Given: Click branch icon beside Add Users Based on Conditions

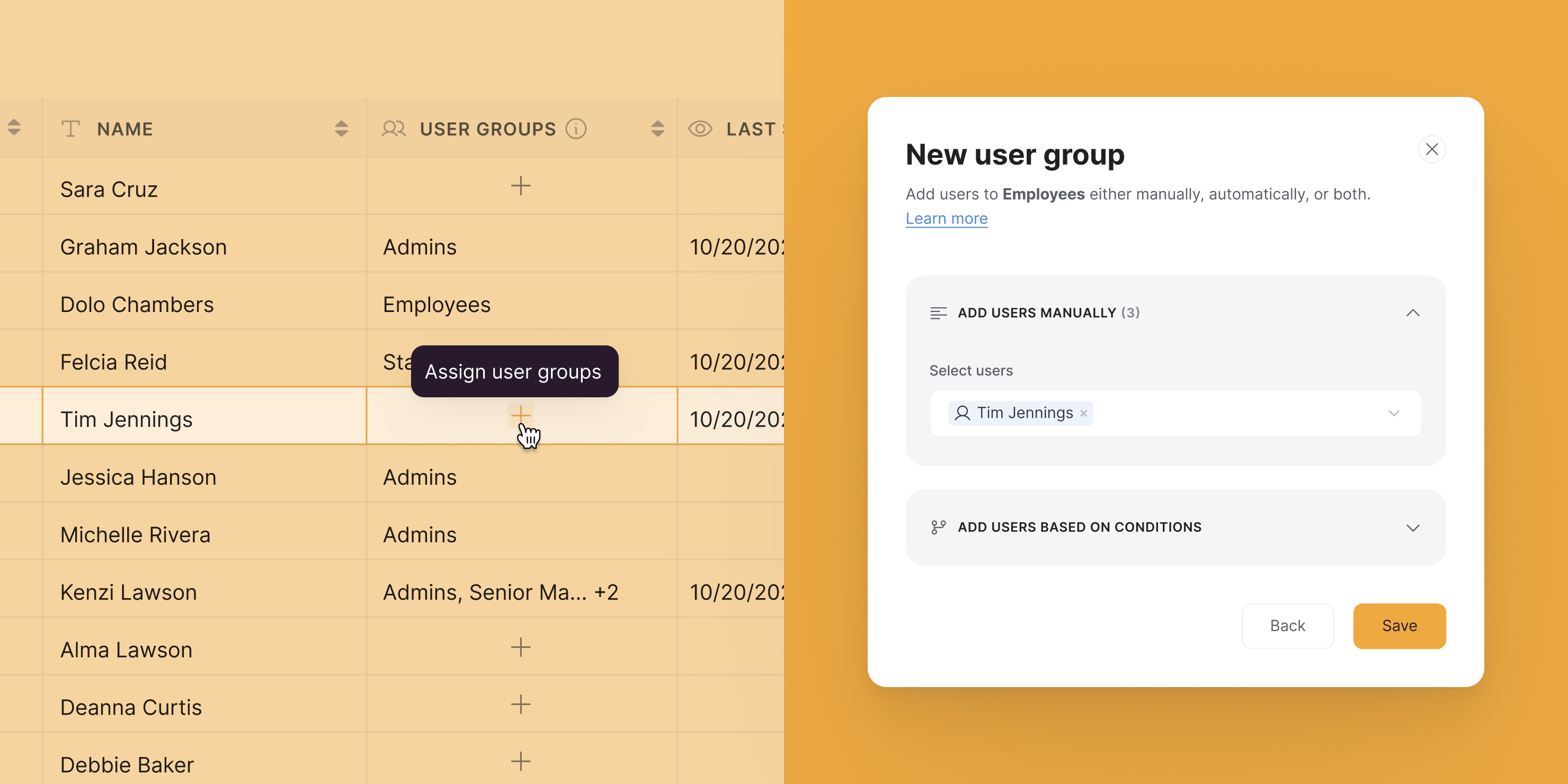Looking at the screenshot, I should pyautogui.click(x=938, y=527).
